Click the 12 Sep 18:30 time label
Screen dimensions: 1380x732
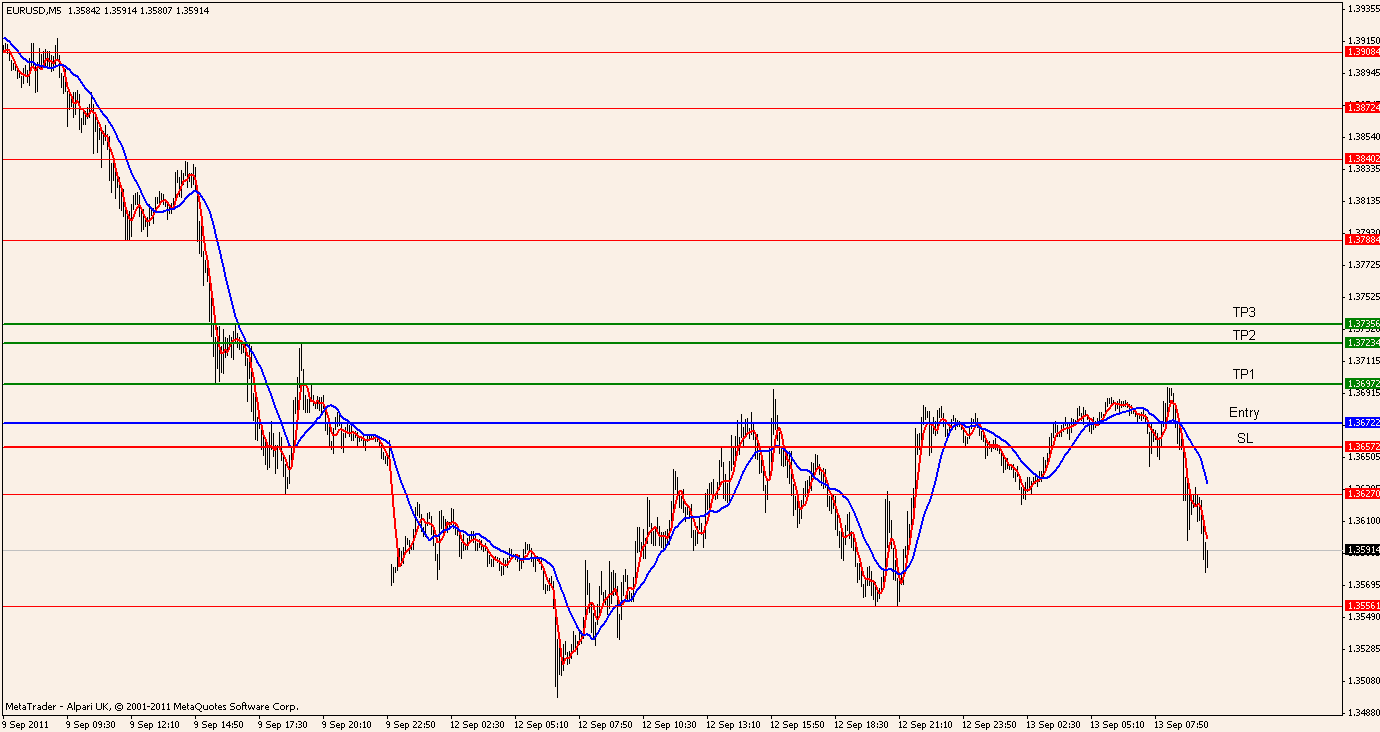point(861,723)
